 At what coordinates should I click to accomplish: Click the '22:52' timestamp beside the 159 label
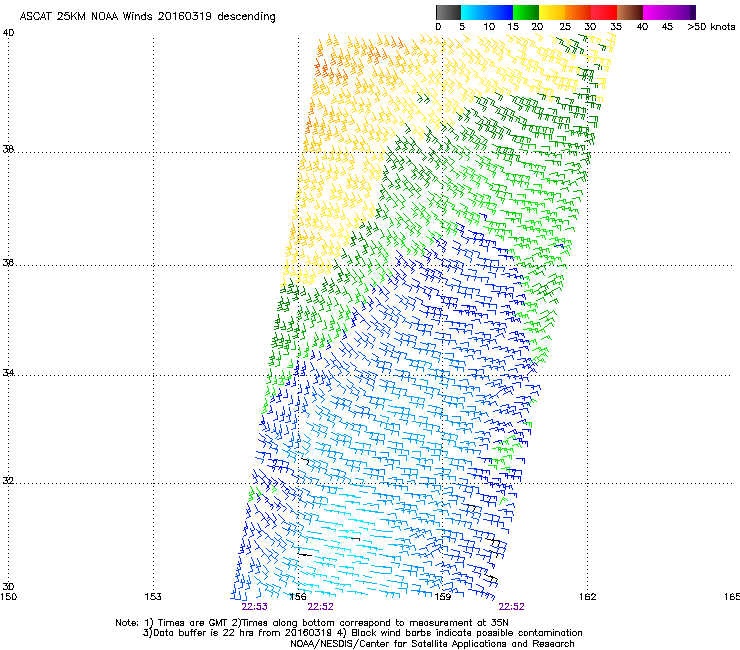[512, 607]
